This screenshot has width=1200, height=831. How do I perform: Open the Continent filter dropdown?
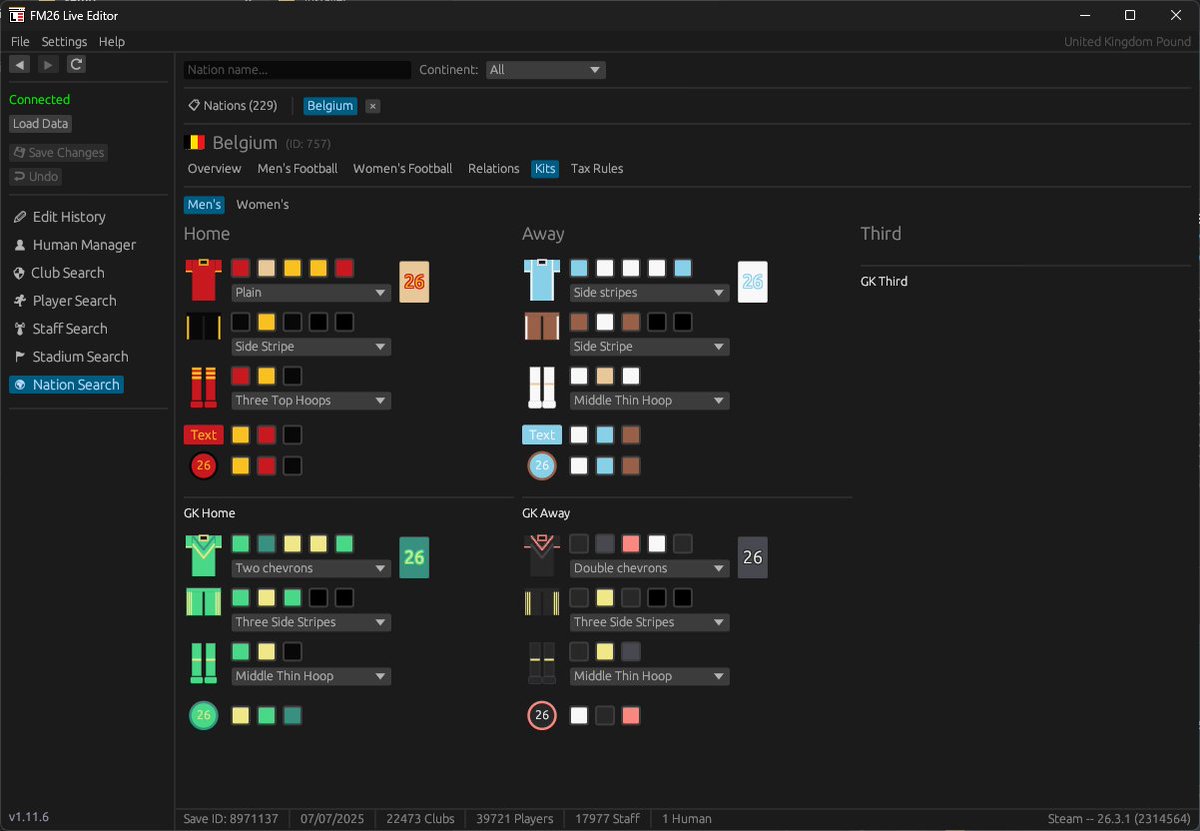pyautogui.click(x=545, y=70)
